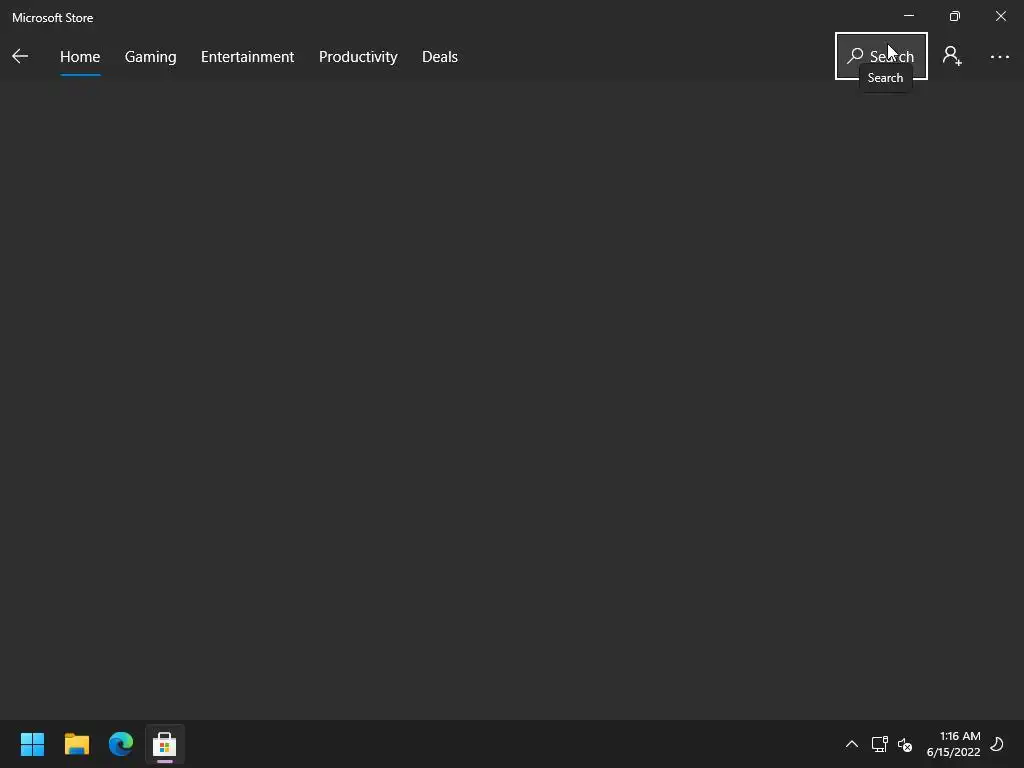This screenshot has width=1024, height=768.
Task: Click the Microsoft Store taskbar icon
Action: (165, 744)
